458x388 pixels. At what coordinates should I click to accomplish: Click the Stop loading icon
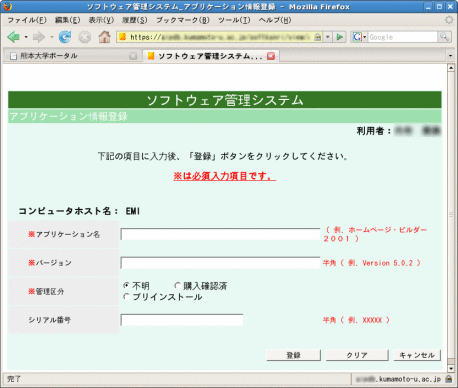click(85, 37)
